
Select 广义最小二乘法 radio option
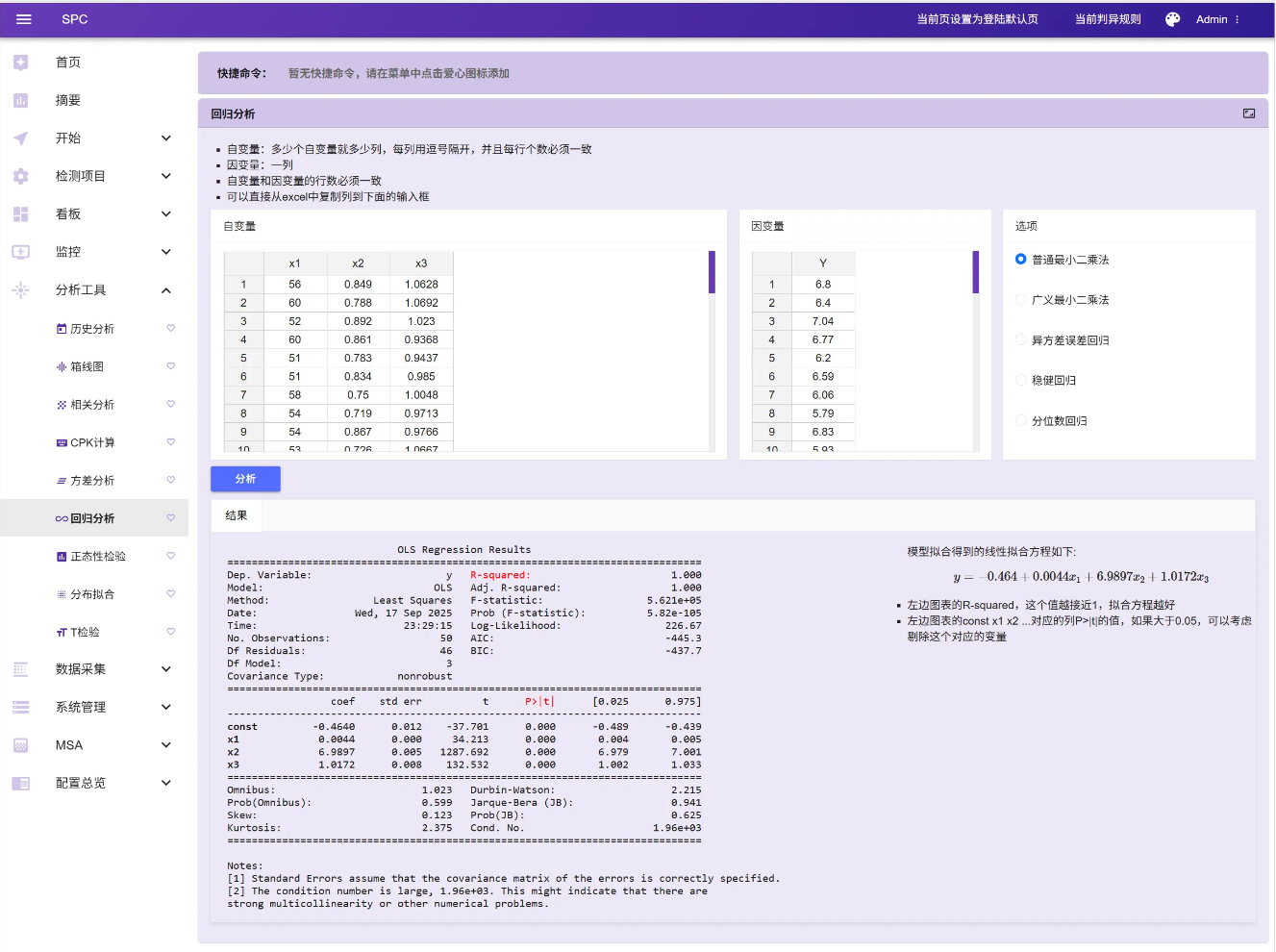click(1021, 300)
